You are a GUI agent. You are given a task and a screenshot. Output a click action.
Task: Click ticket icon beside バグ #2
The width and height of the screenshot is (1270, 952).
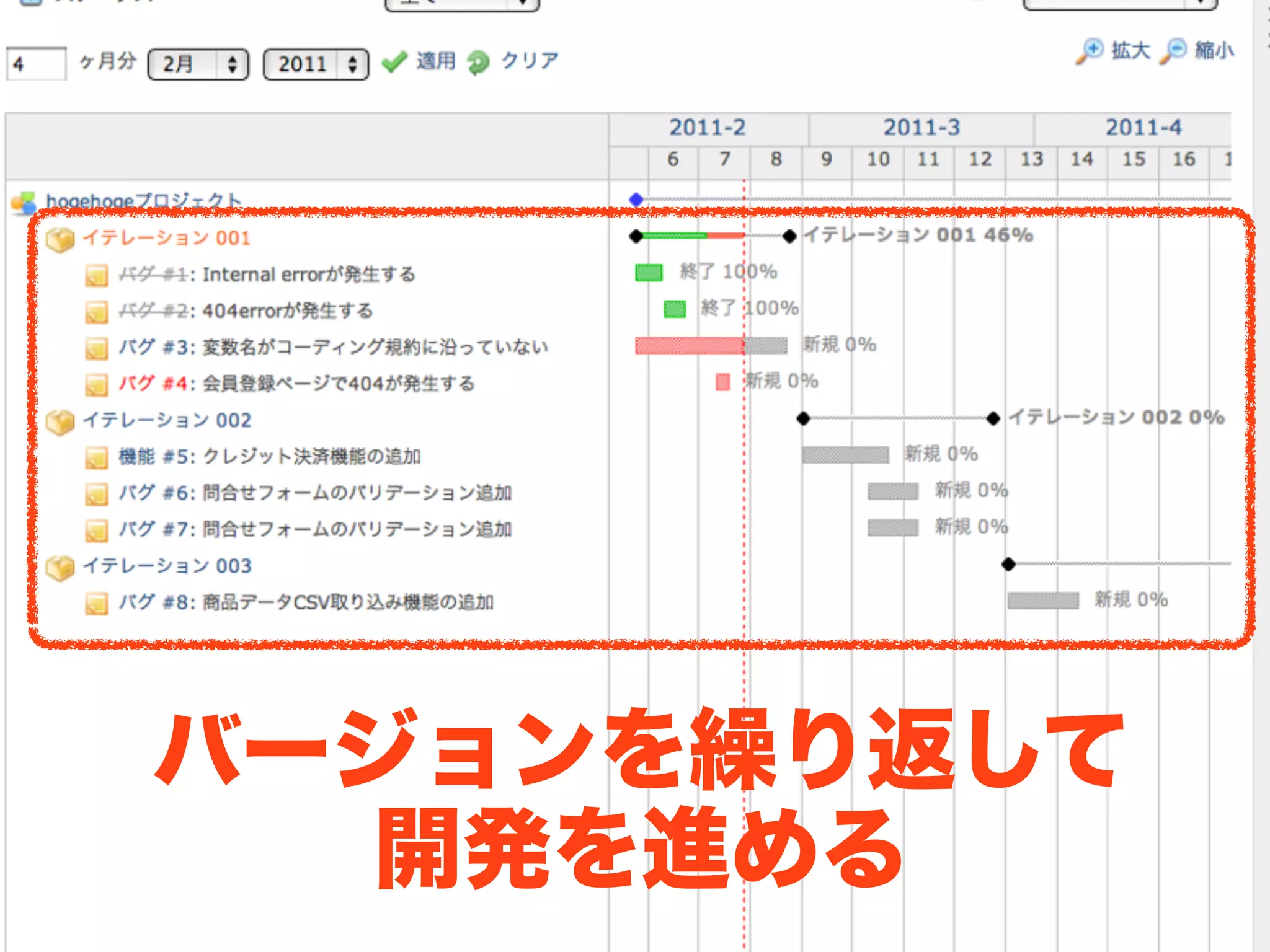click(x=96, y=312)
